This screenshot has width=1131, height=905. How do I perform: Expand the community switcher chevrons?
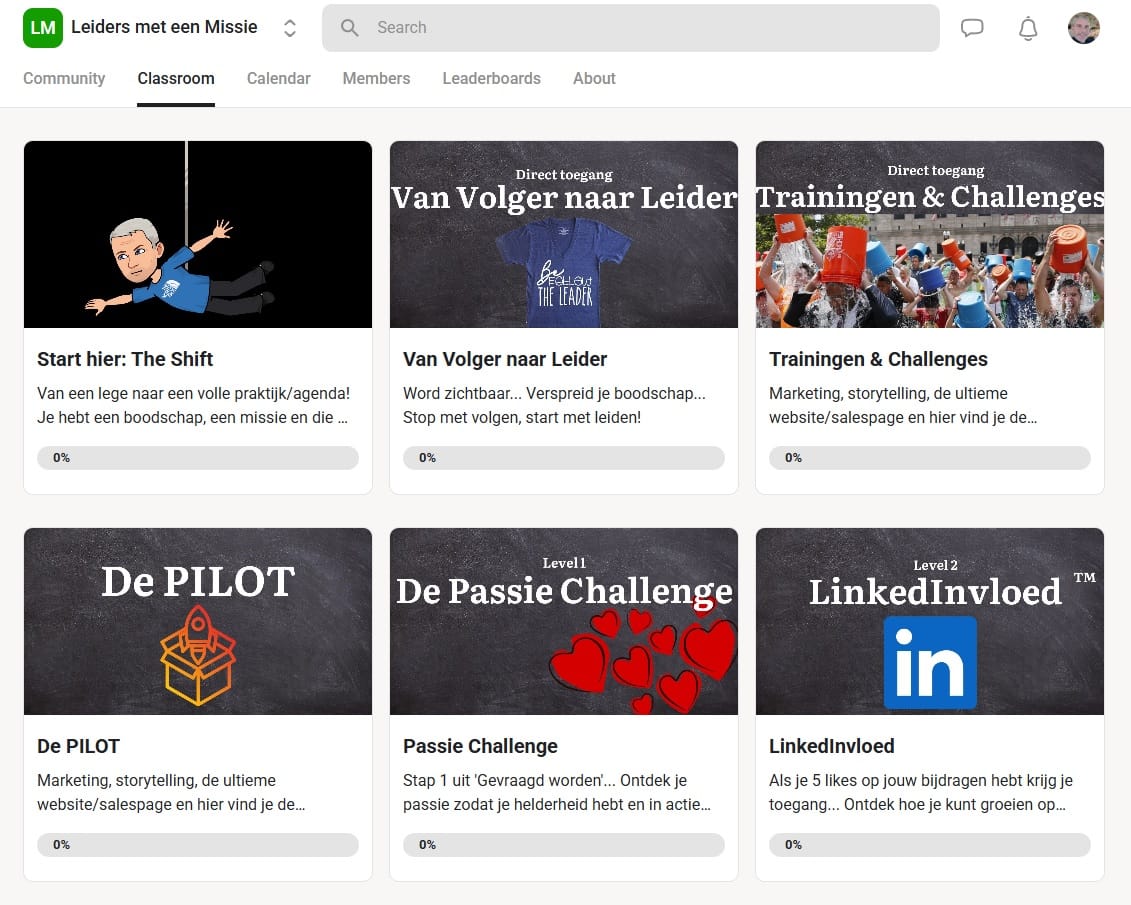[290, 28]
